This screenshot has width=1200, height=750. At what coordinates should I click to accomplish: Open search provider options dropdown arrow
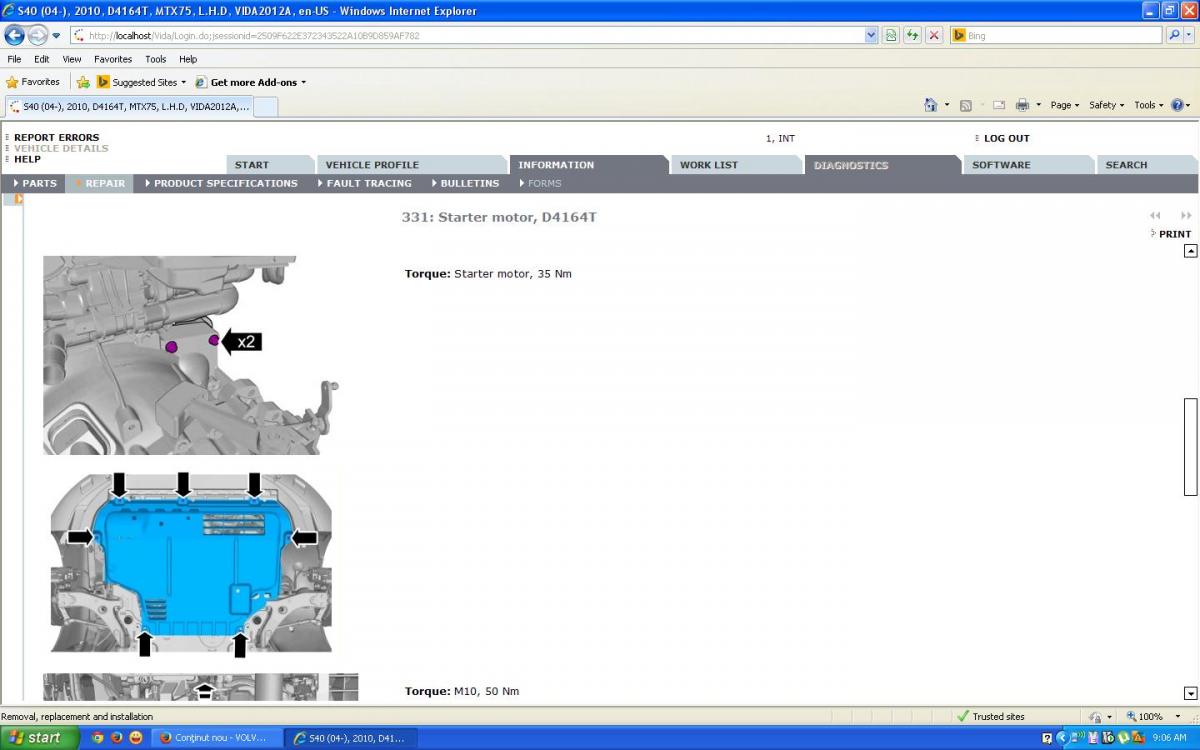pyautogui.click(x=1188, y=35)
